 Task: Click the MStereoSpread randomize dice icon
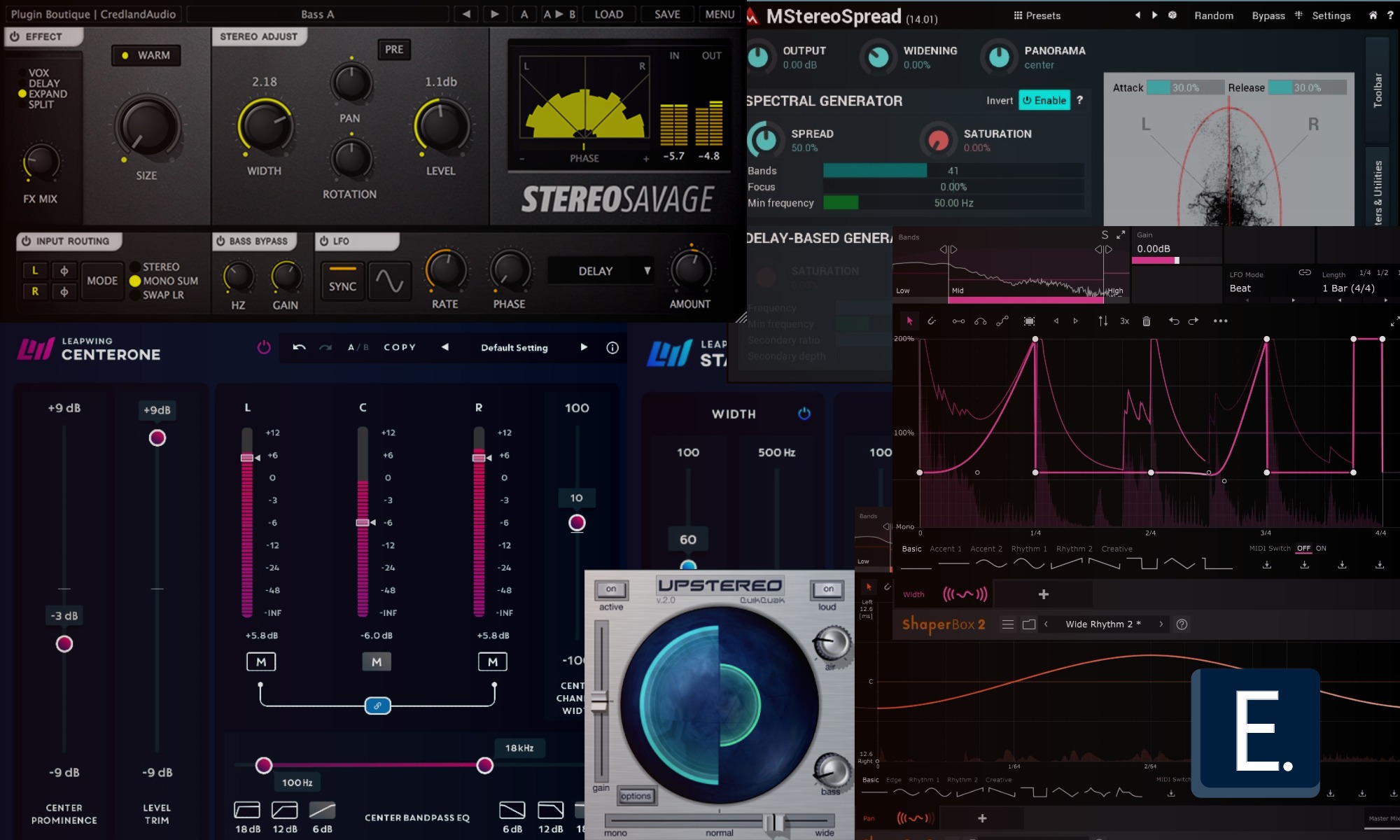1172,15
